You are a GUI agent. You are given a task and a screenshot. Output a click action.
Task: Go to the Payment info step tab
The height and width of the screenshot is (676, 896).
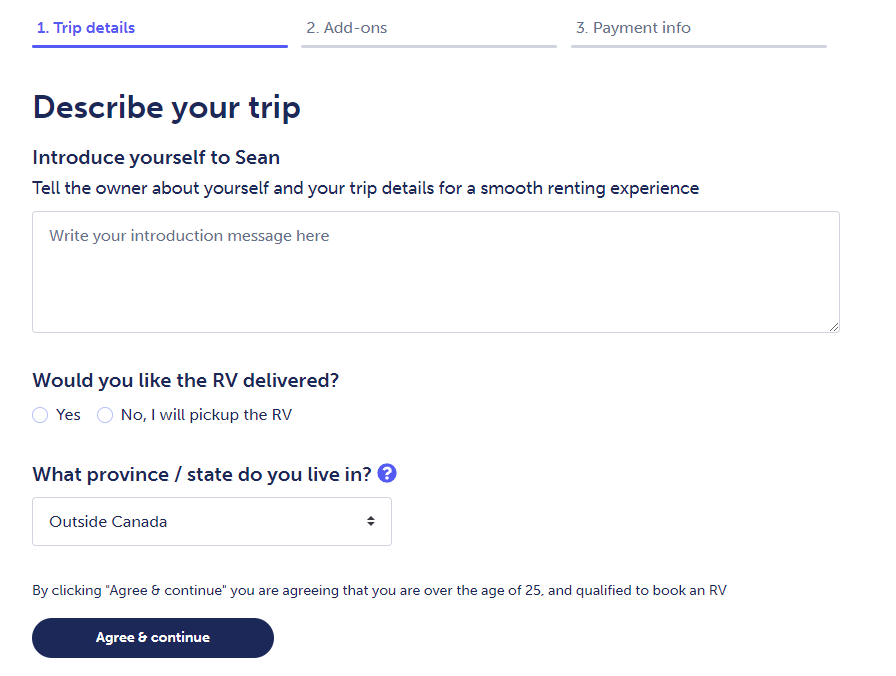pos(633,27)
